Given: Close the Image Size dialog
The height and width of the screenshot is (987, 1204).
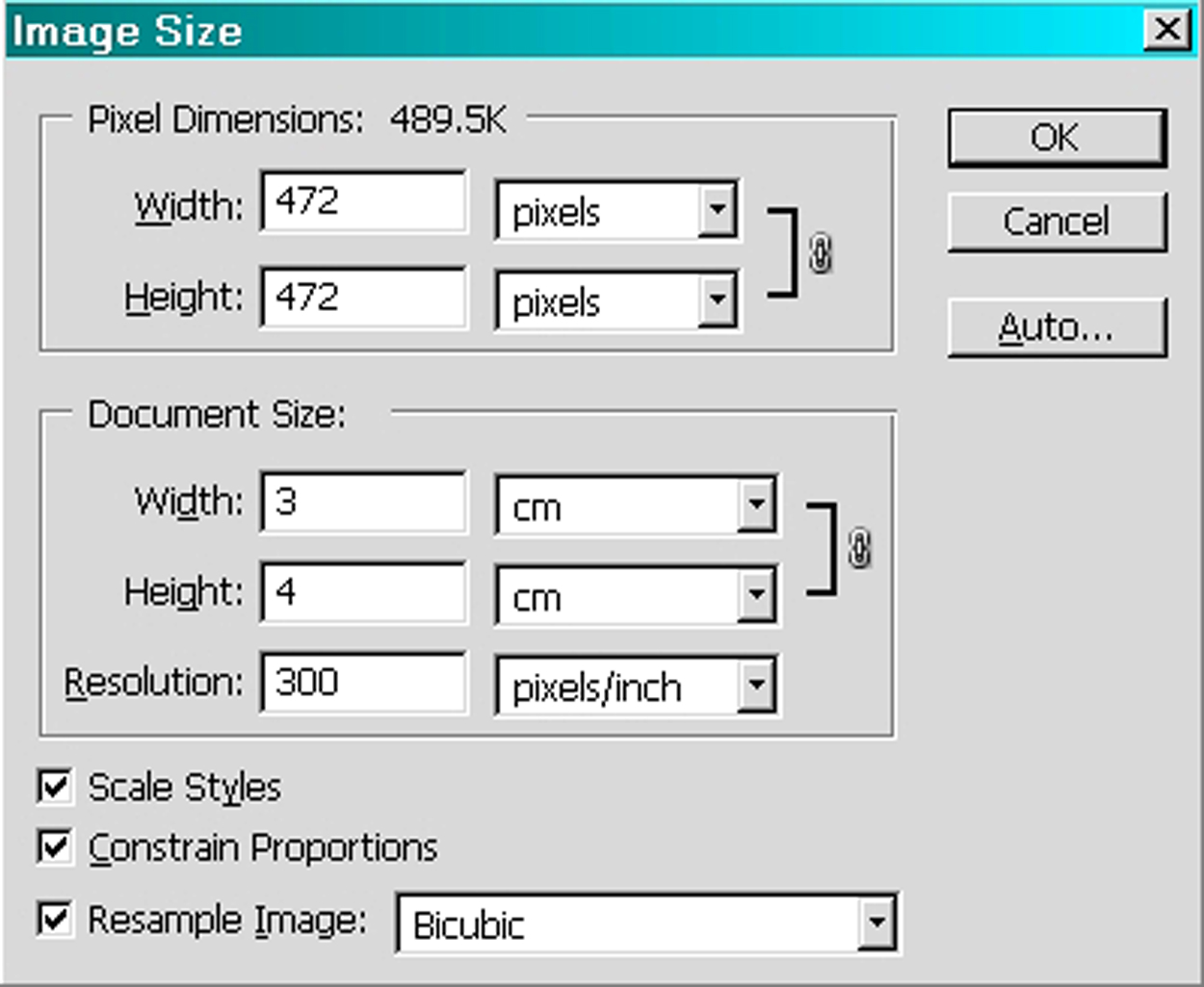Looking at the screenshot, I should click(x=1167, y=29).
